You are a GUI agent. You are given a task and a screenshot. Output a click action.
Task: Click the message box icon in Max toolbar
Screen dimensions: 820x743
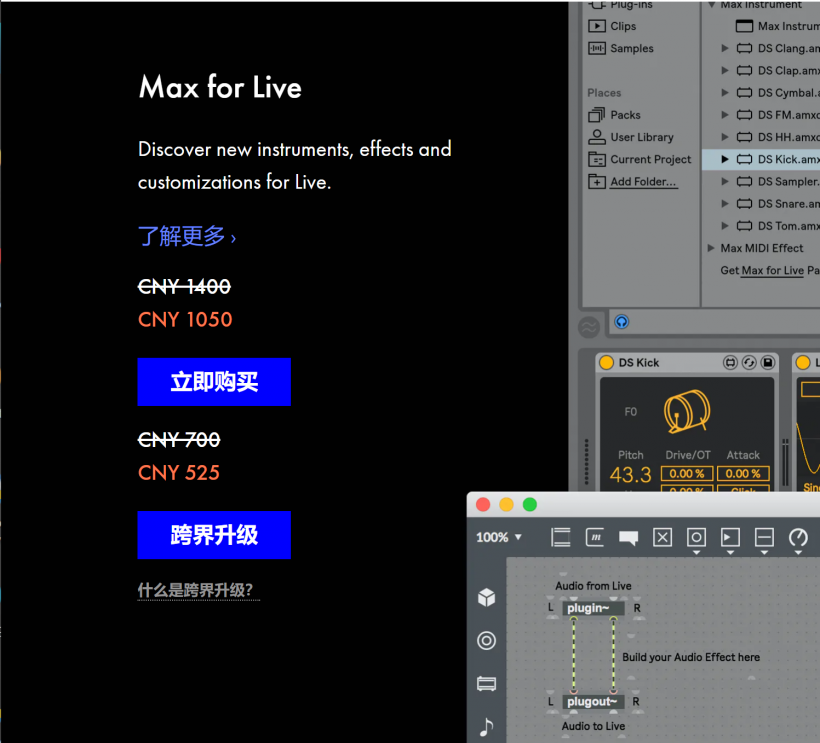(x=595, y=537)
